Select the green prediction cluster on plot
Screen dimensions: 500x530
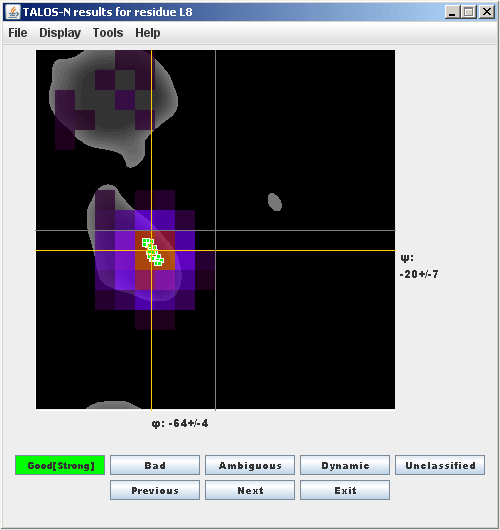(153, 252)
